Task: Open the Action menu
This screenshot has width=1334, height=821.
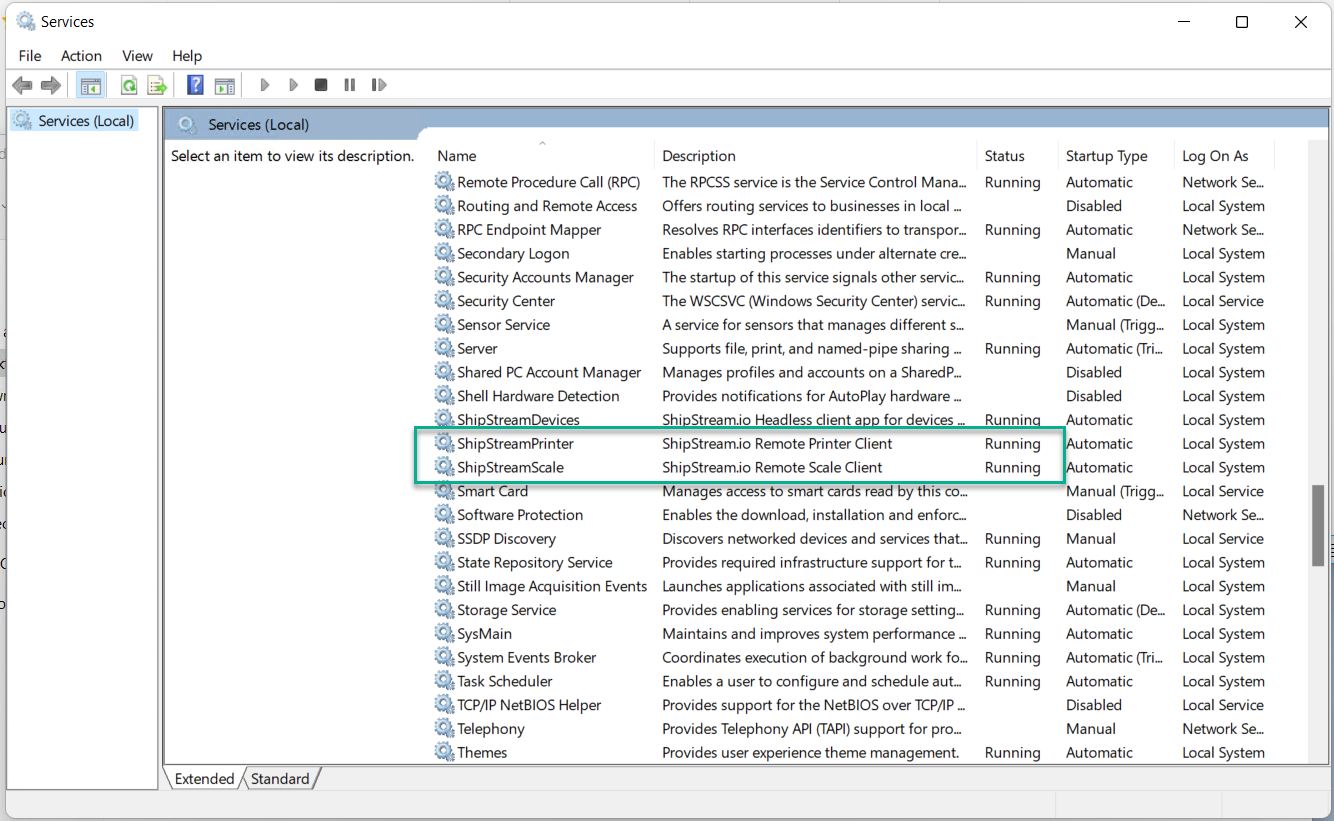Action: [81, 56]
